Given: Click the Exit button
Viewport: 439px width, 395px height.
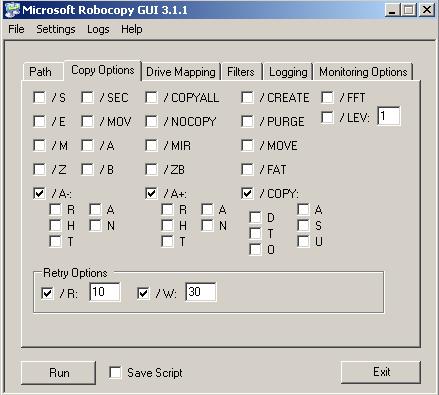Looking at the screenshot, I should tap(381, 372).
